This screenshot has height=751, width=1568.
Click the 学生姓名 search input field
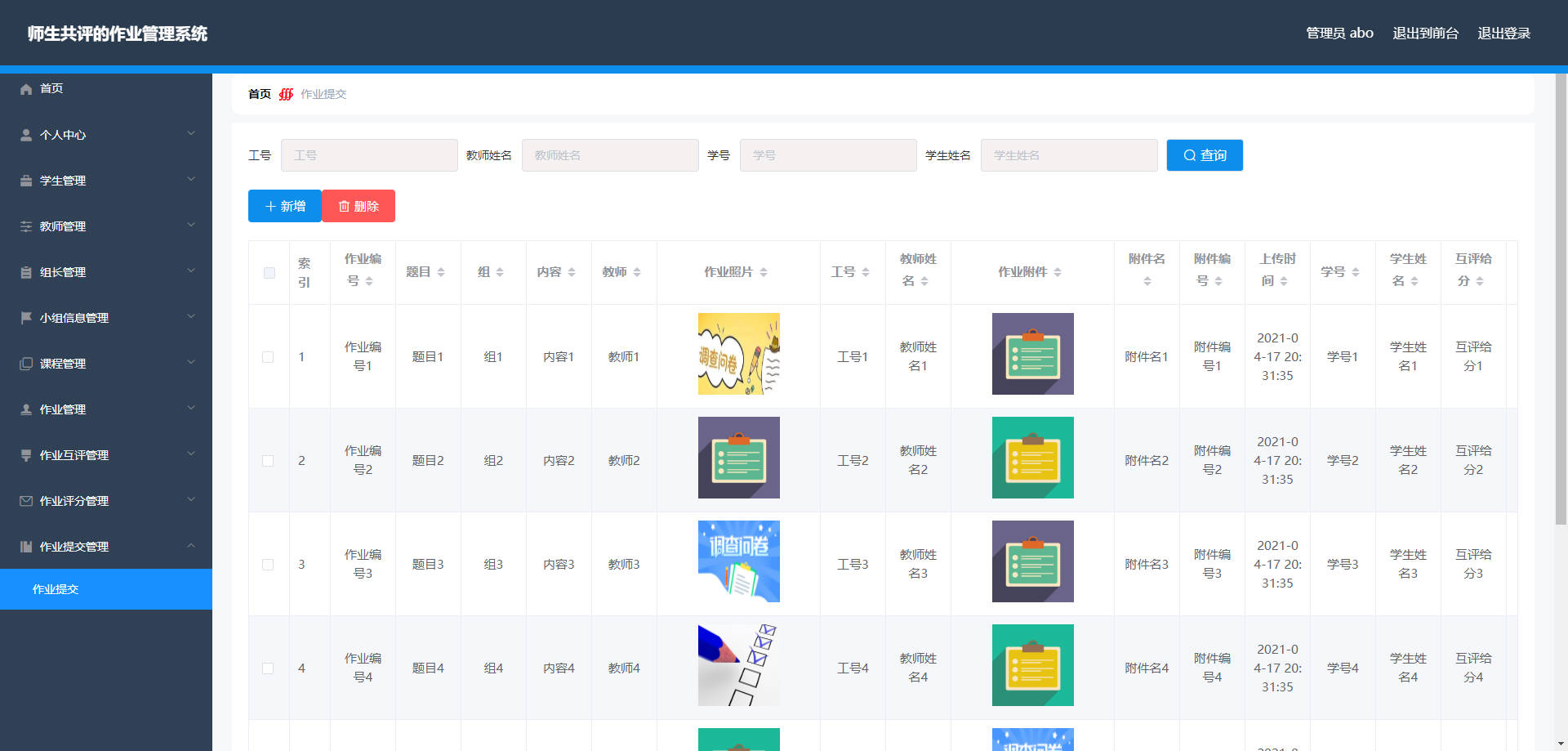[1069, 155]
